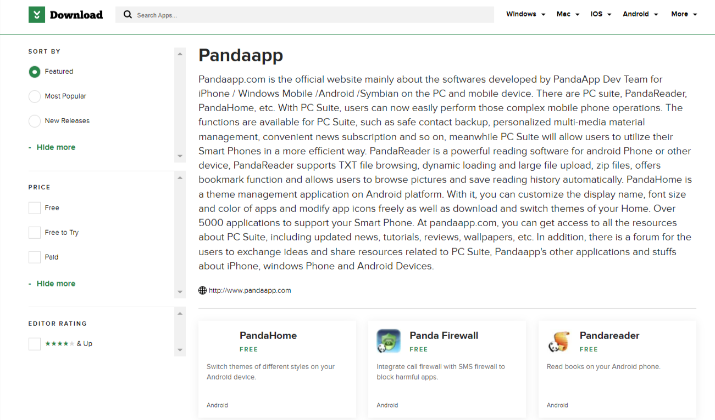The image size is (715, 420).
Task: Click the globe icon beside pandaapp URL
Action: click(x=202, y=290)
